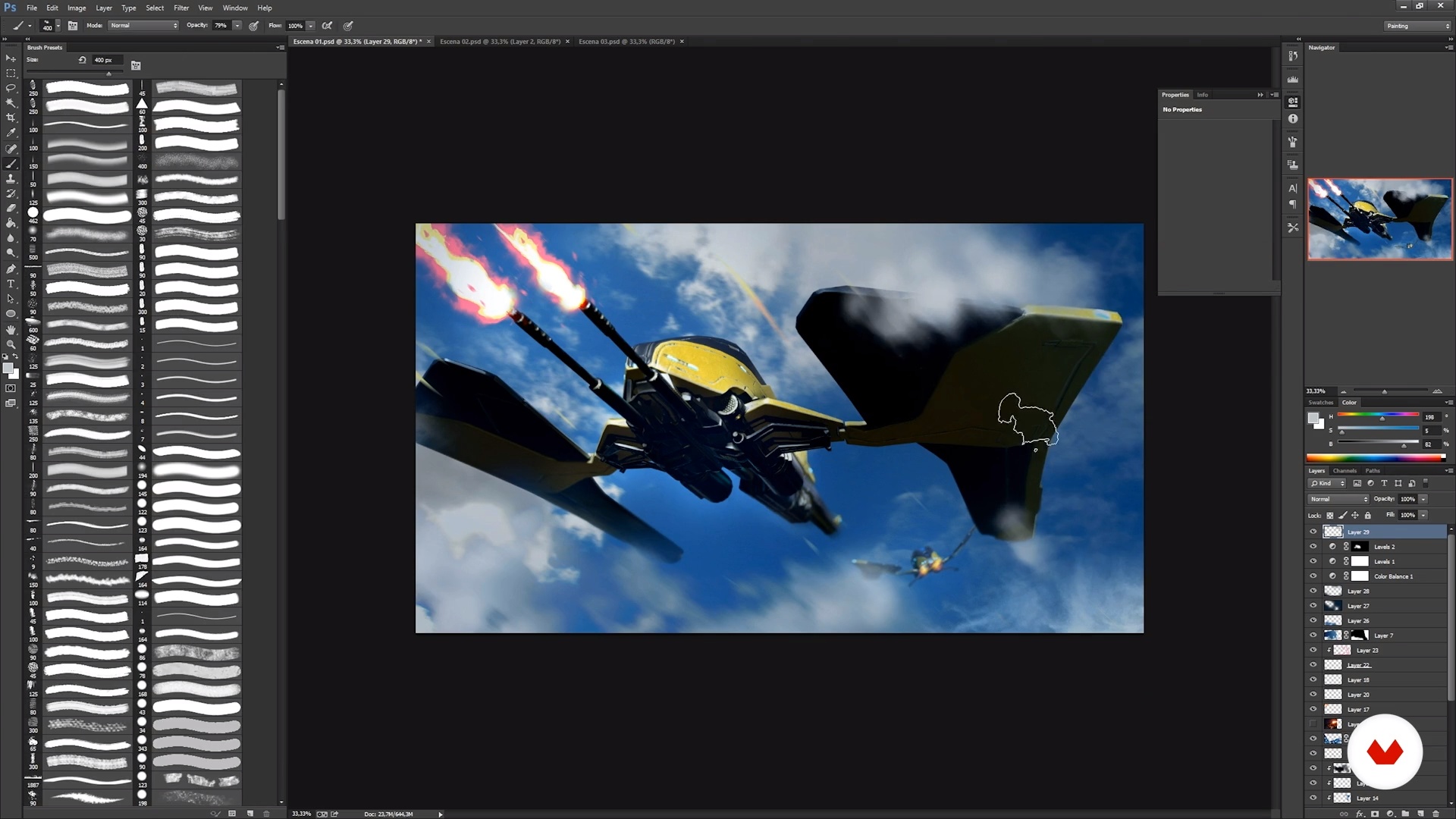Image resolution: width=1456 pixels, height=819 pixels.
Task: Select the Blur tool
Action: click(11, 239)
